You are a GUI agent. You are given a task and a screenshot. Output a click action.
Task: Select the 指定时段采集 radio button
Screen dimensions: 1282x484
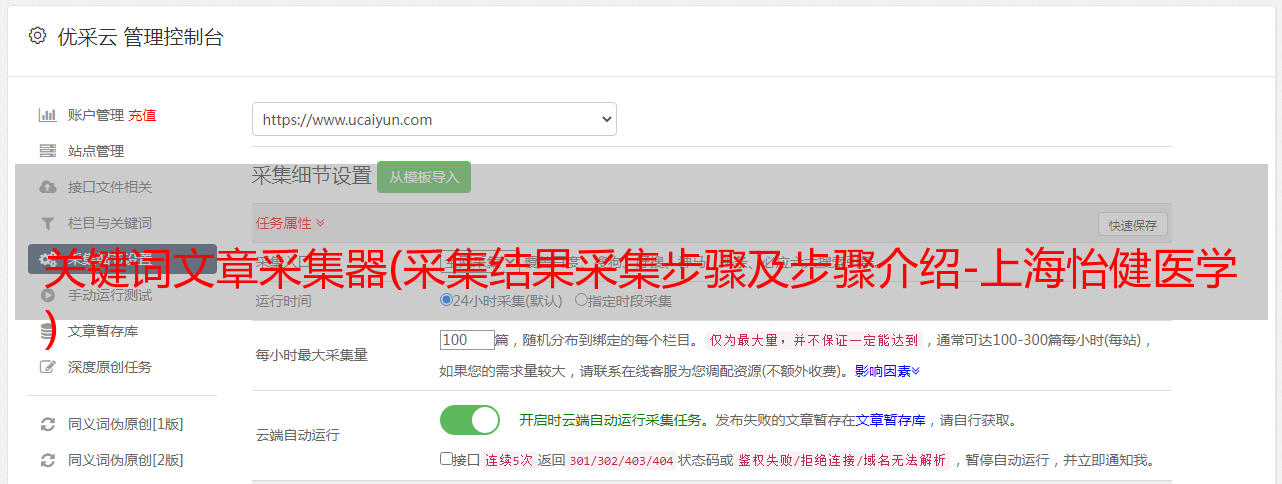click(x=581, y=300)
